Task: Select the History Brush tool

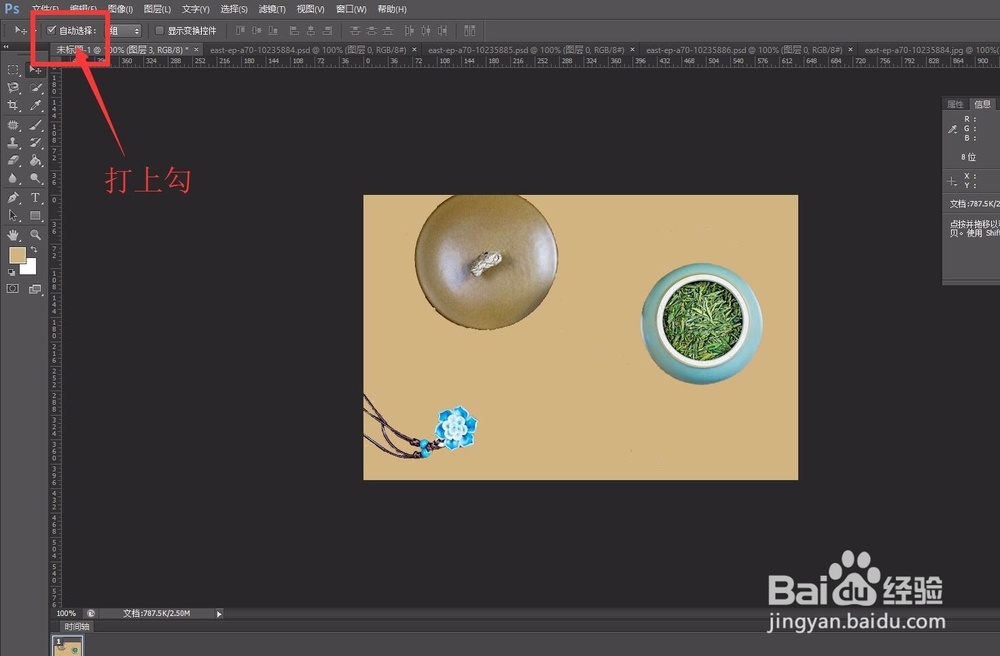Action: [35, 143]
